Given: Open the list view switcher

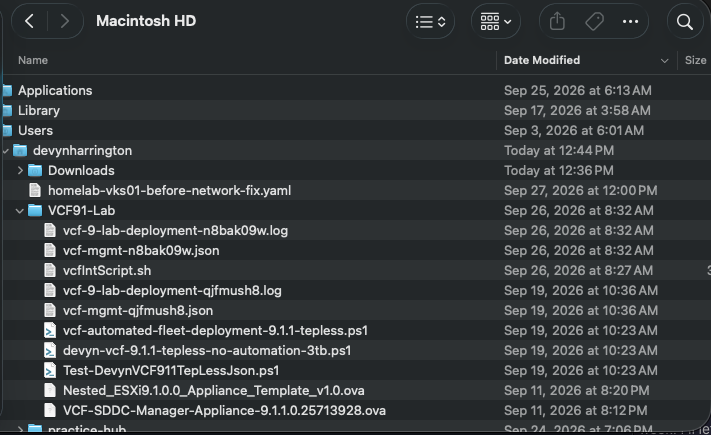Looking at the screenshot, I should [430, 21].
